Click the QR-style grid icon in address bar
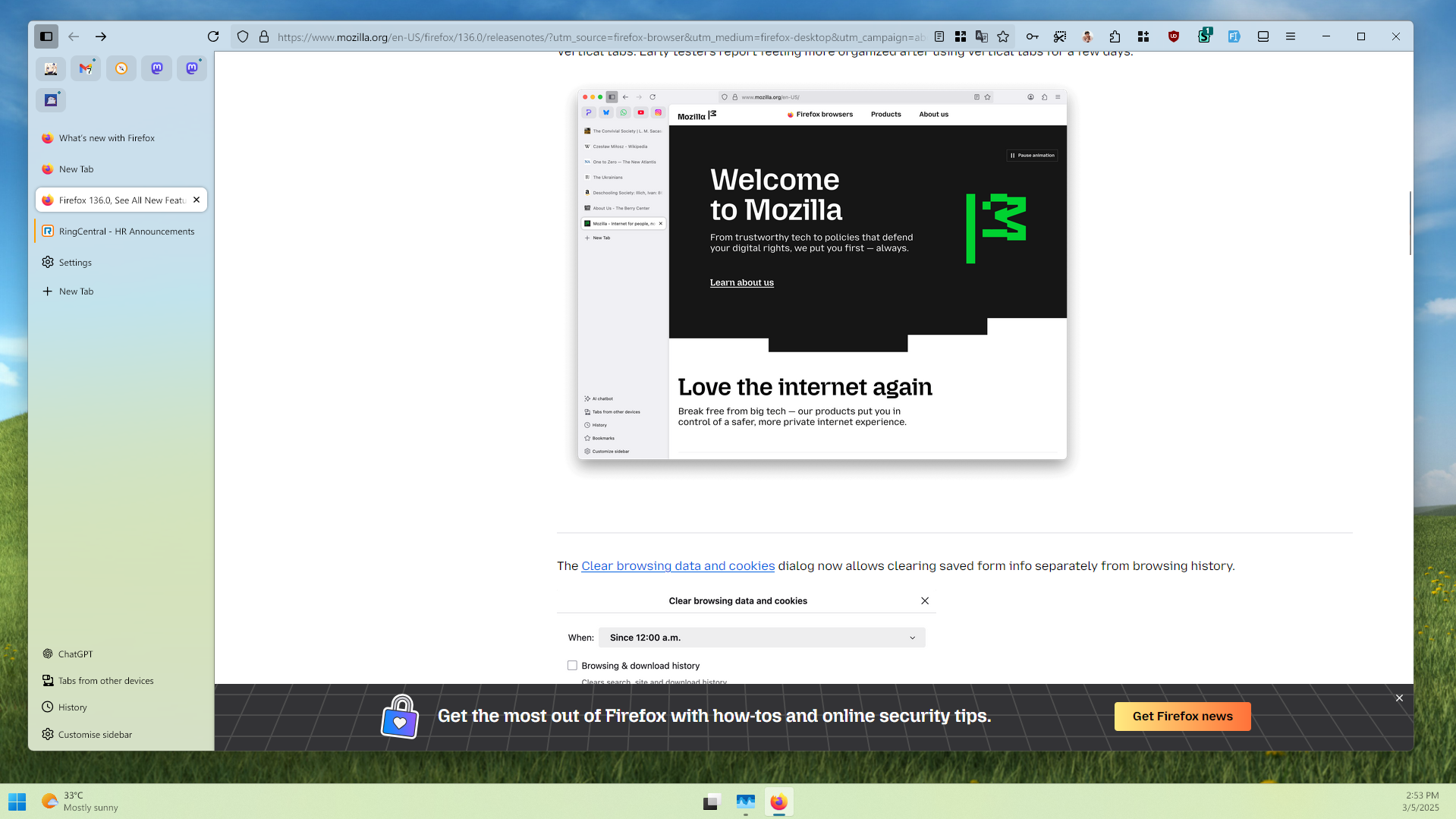Image resolution: width=1456 pixels, height=819 pixels. point(961,36)
